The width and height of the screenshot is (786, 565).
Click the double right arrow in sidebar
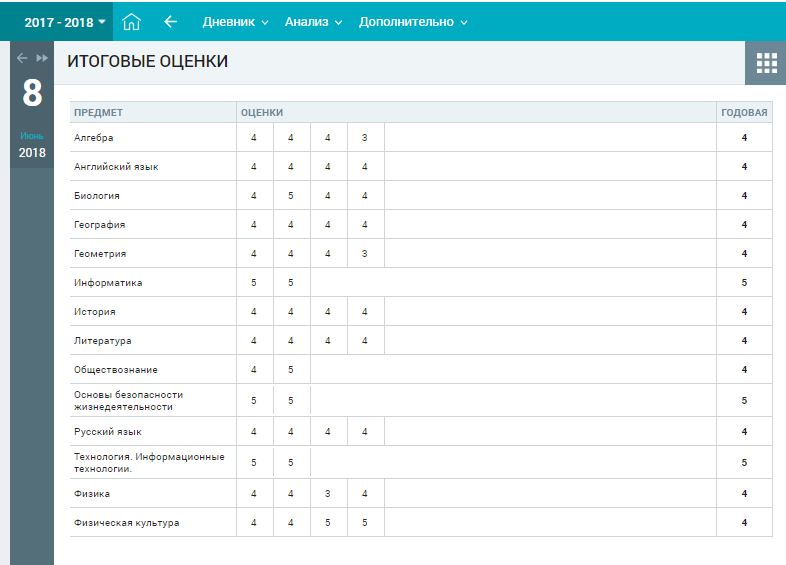42,58
